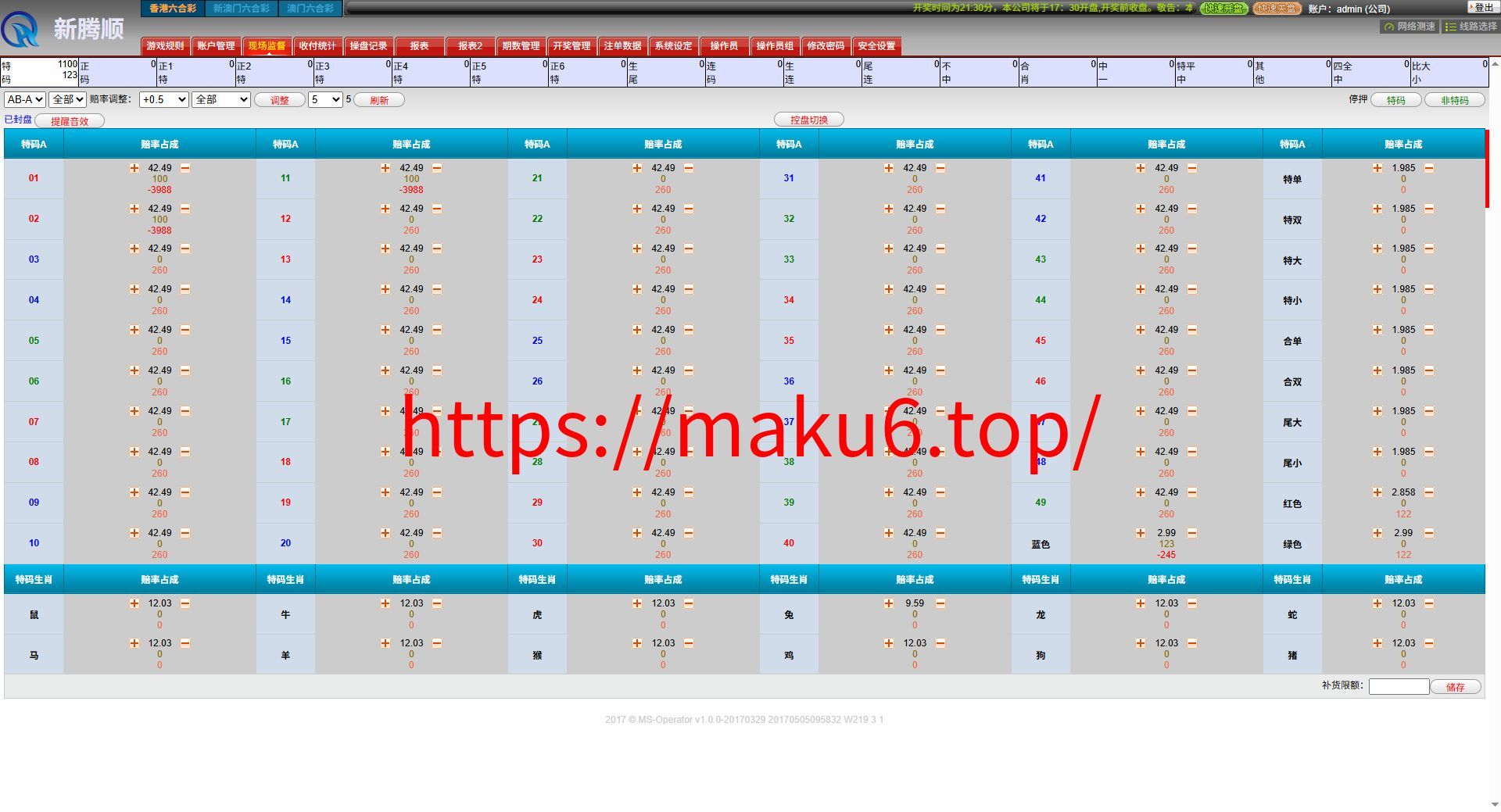Decrease odds for zodiac 狗
This screenshot has height=812, width=1501.
coord(1192,643)
